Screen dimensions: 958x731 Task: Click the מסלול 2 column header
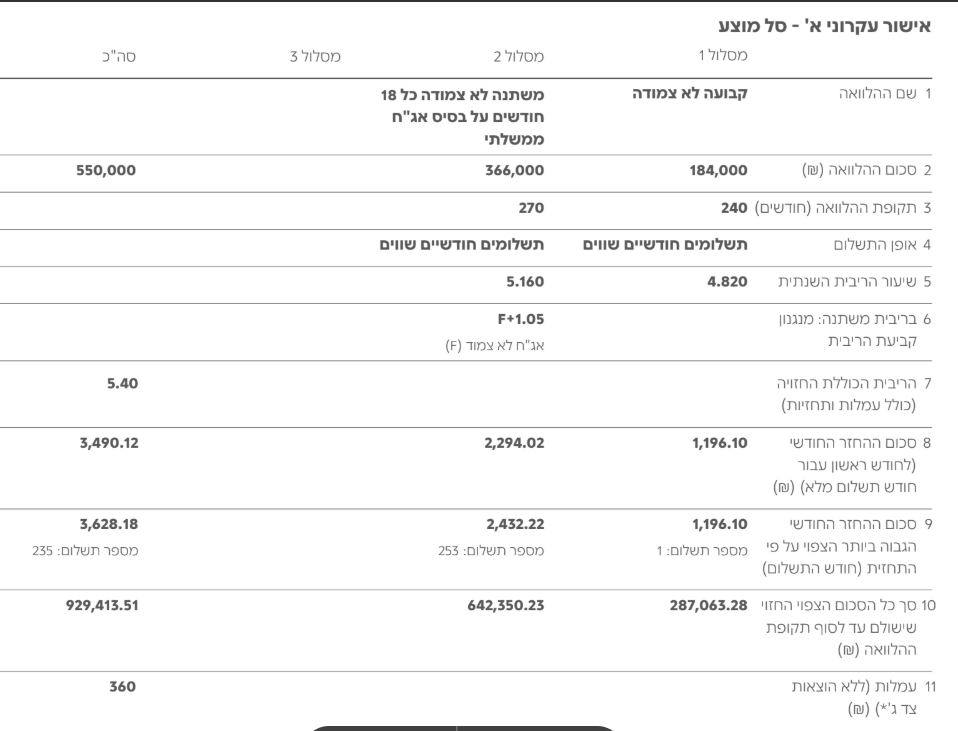(518, 54)
